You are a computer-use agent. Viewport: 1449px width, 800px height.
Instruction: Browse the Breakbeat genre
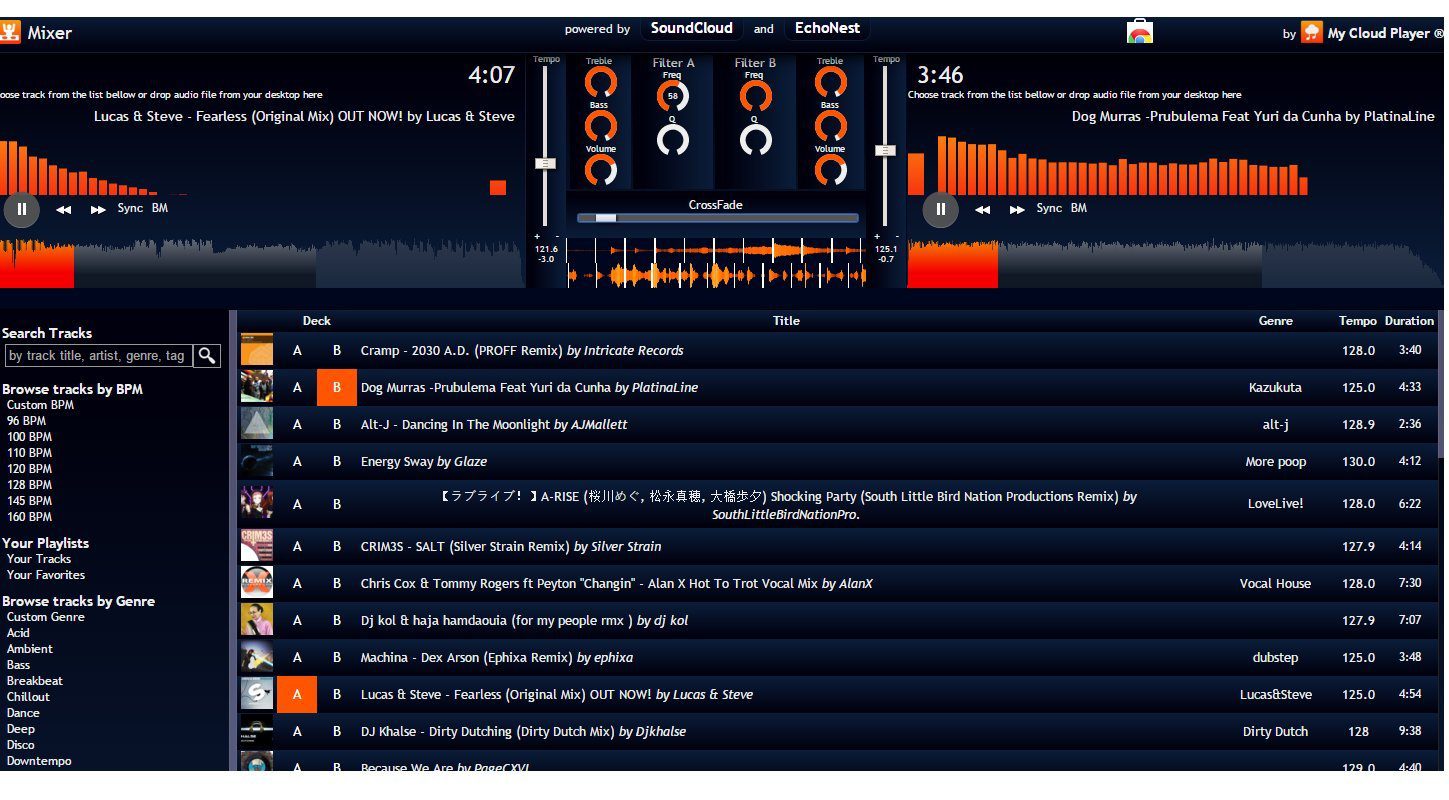click(x=35, y=681)
